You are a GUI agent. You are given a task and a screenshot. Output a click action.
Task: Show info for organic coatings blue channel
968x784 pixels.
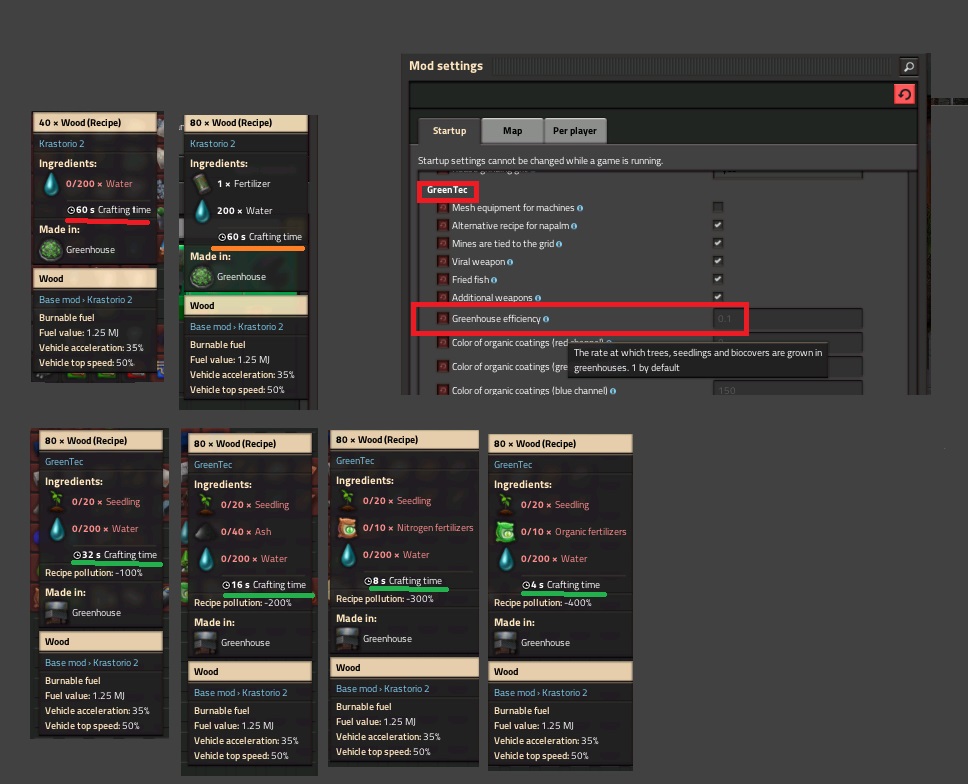[613, 391]
